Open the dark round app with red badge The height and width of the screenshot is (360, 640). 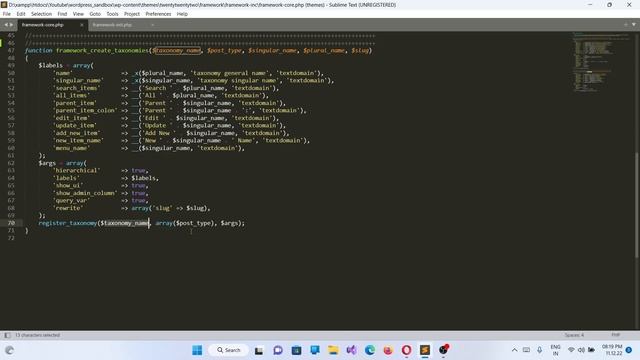pos(444,350)
